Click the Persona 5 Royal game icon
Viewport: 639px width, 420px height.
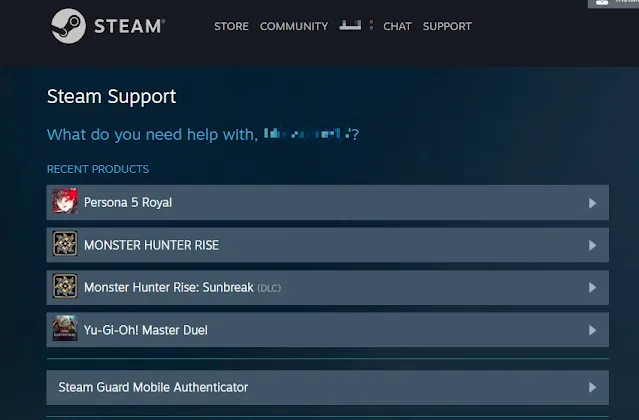click(x=65, y=201)
